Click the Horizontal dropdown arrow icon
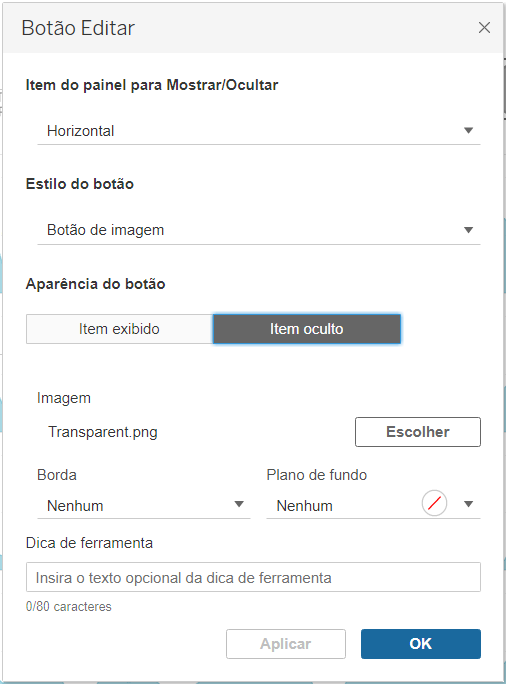Viewport: 506px width, 684px height. (468, 130)
